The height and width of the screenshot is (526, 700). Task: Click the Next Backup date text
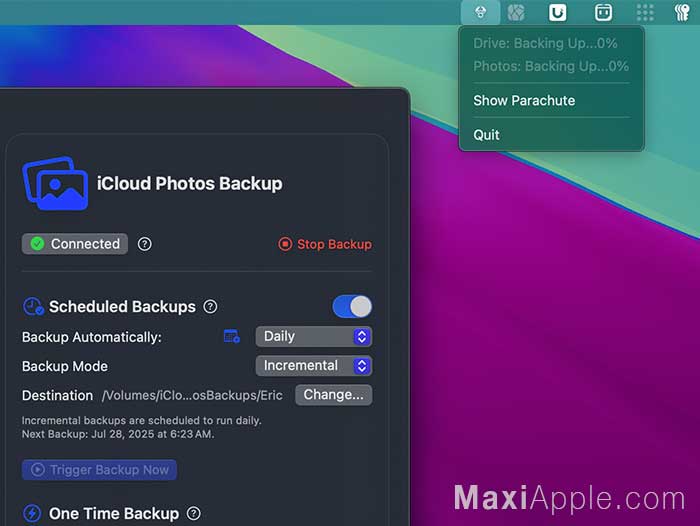click(118, 434)
